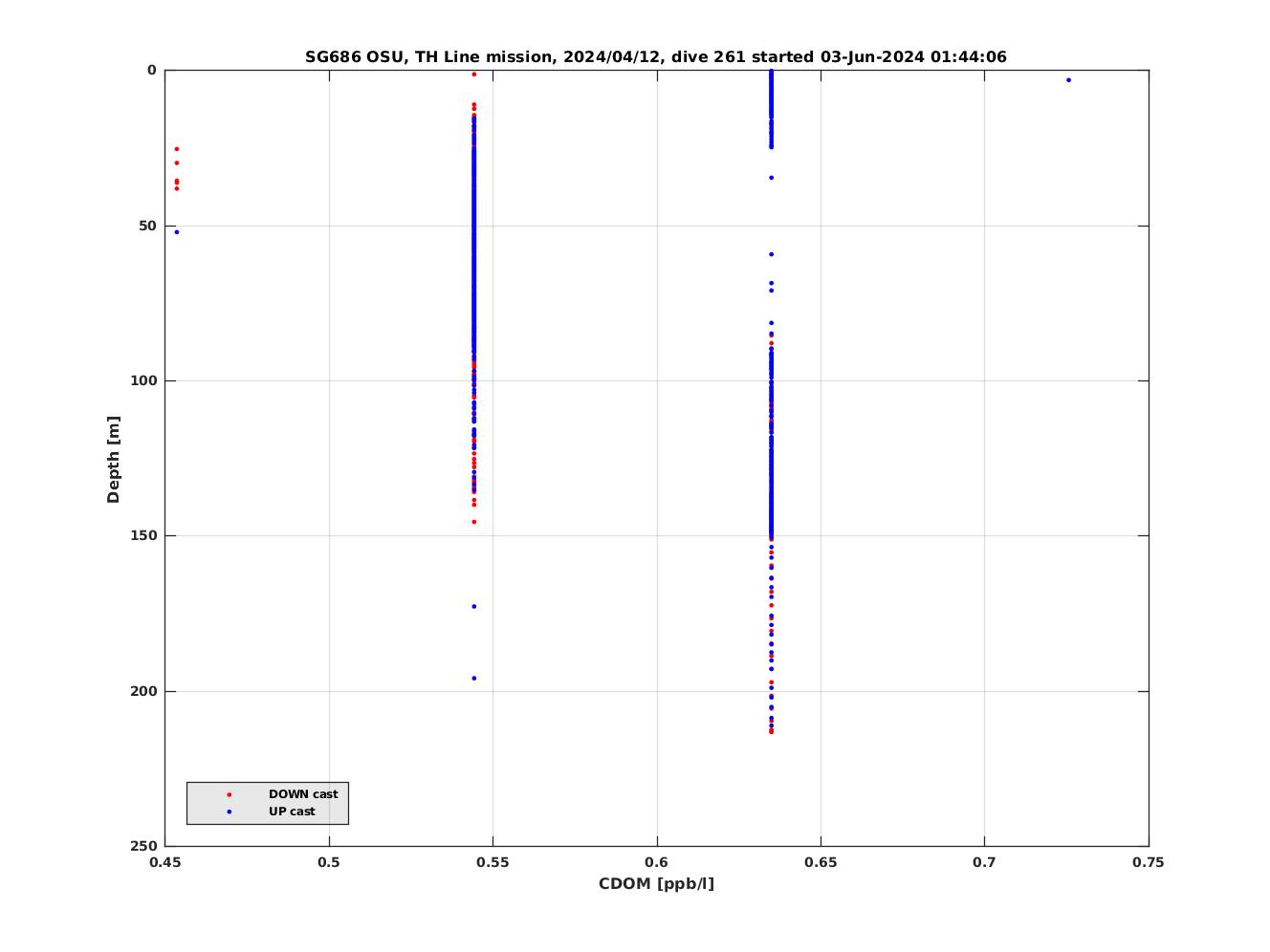Click the x-axis tick label 0.75

click(1149, 862)
